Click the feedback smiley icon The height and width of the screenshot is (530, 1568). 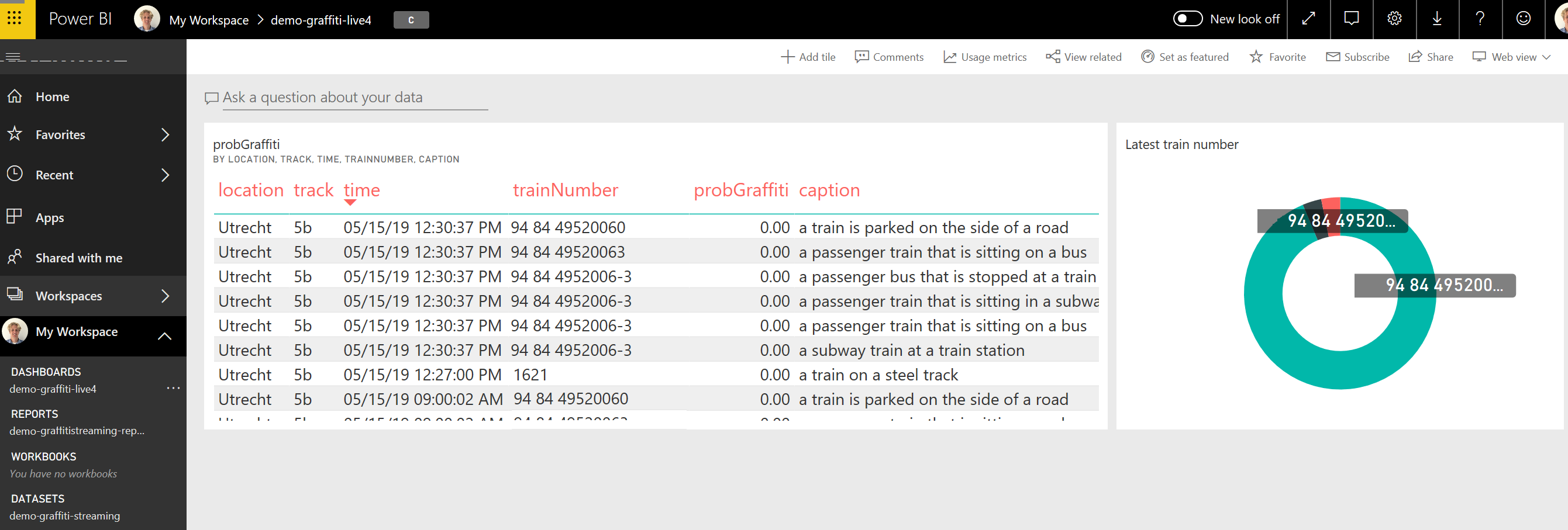tap(1523, 19)
